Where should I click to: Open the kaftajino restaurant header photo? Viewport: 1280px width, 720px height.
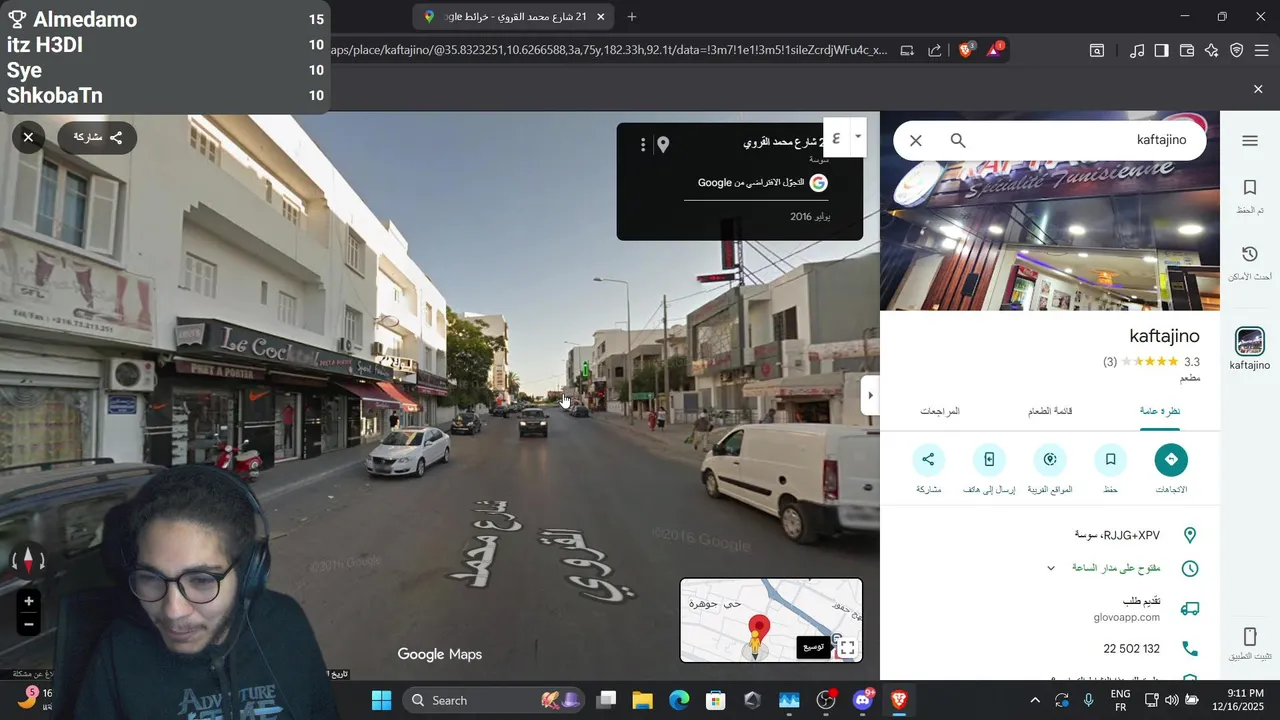click(x=1050, y=235)
